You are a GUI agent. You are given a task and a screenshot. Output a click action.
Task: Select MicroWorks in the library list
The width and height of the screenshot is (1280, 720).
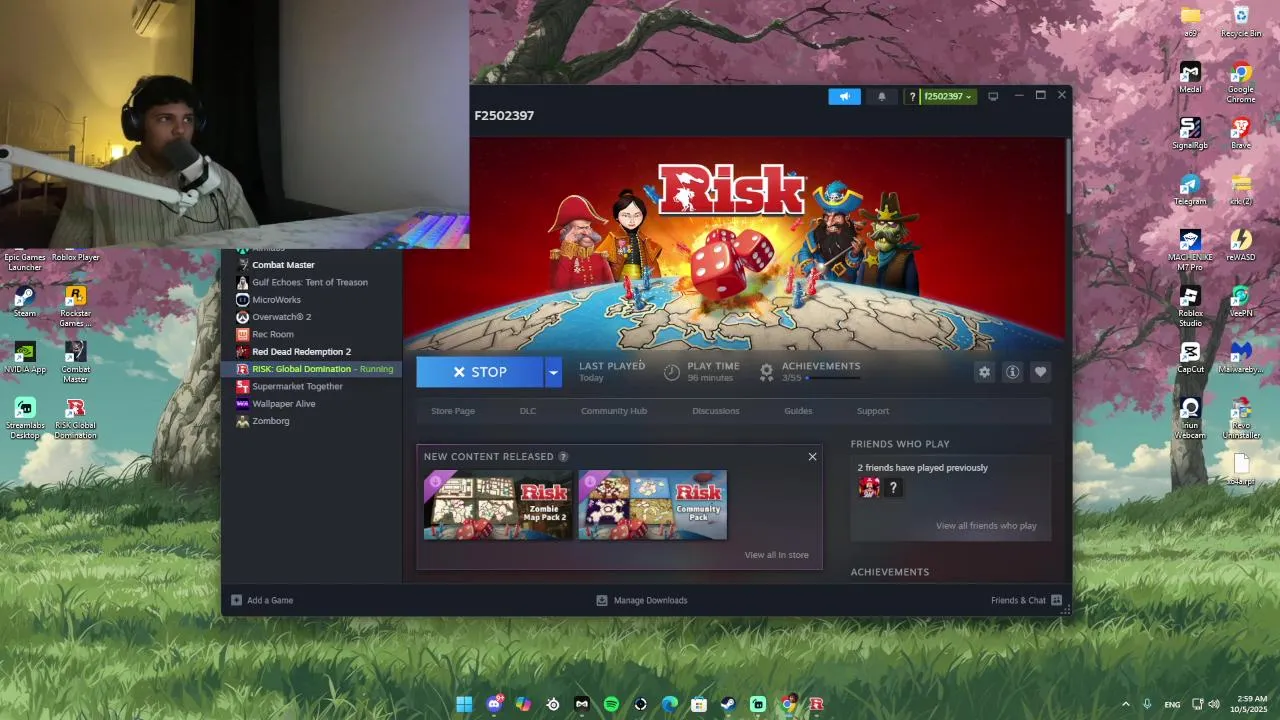(x=311, y=300)
